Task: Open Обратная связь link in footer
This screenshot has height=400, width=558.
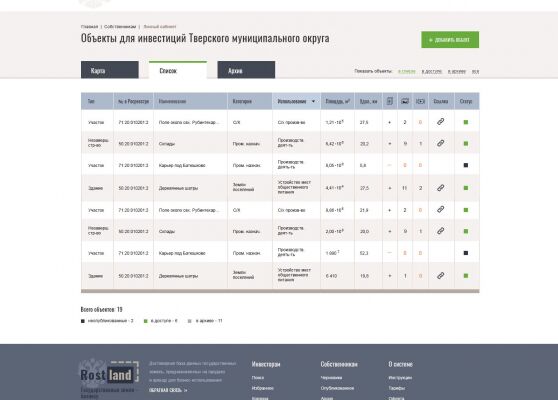Action: click(x=168, y=390)
